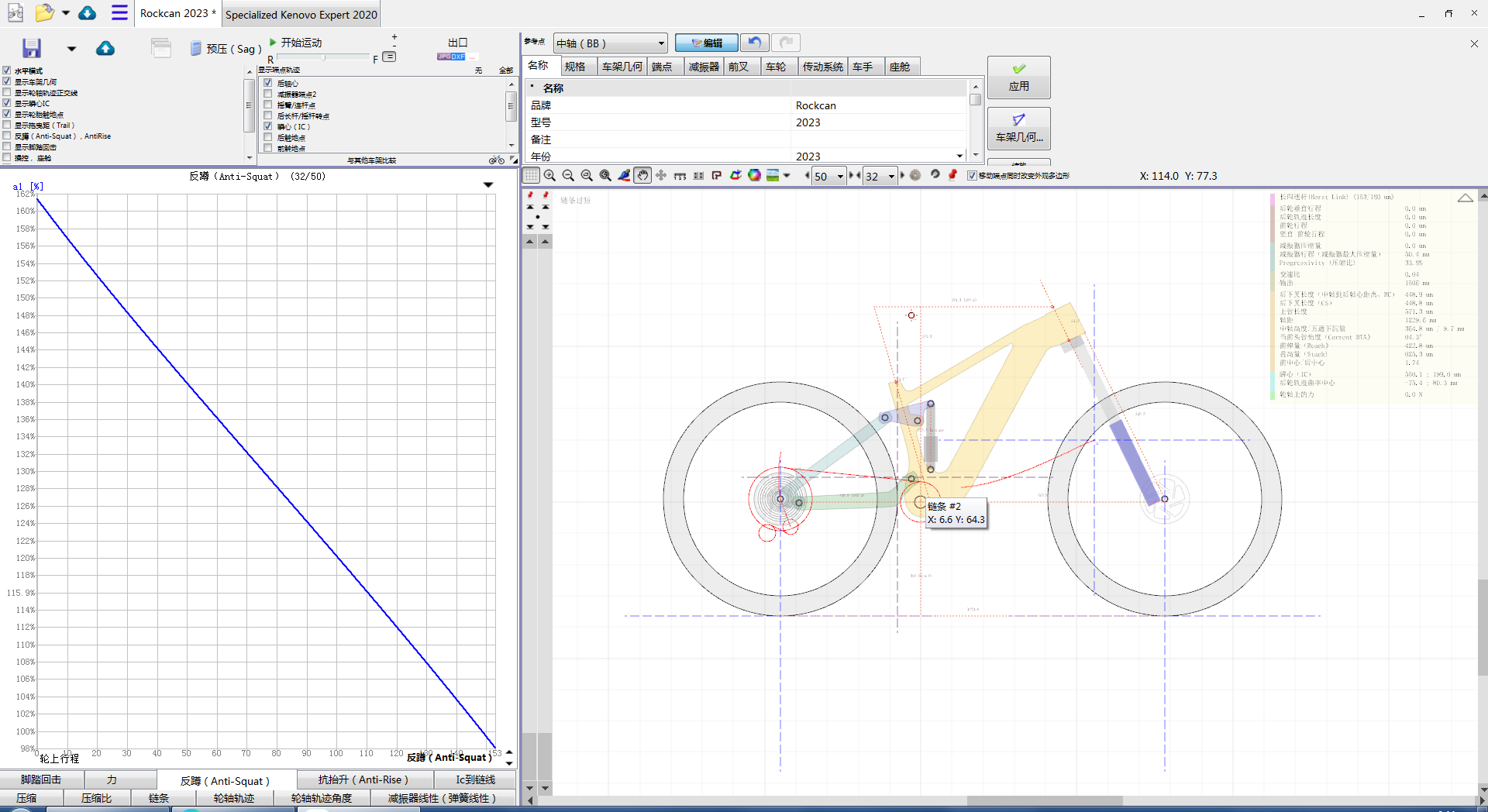Select the hand pan tool
Viewport: 1488px width, 812px height.
click(642, 176)
